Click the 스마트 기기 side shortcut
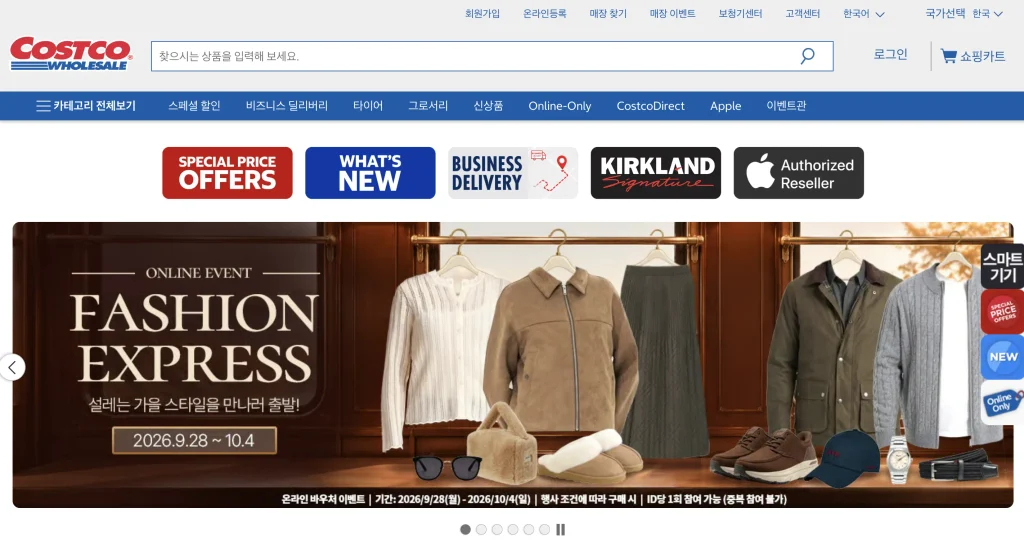The width and height of the screenshot is (1024, 557). click(x=1003, y=266)
